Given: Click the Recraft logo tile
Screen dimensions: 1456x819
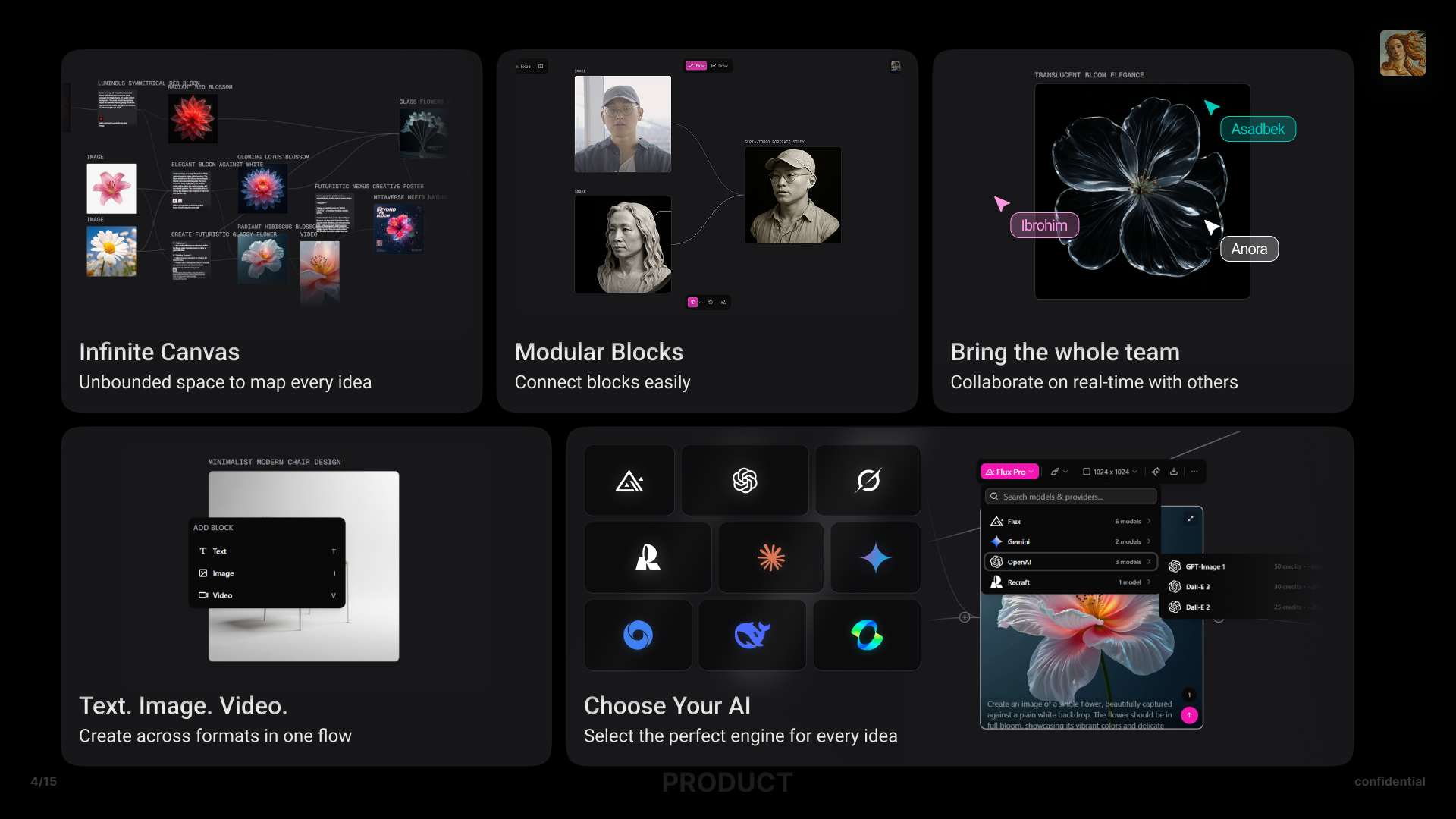Looking at the screenshot, I should [648, 557].
